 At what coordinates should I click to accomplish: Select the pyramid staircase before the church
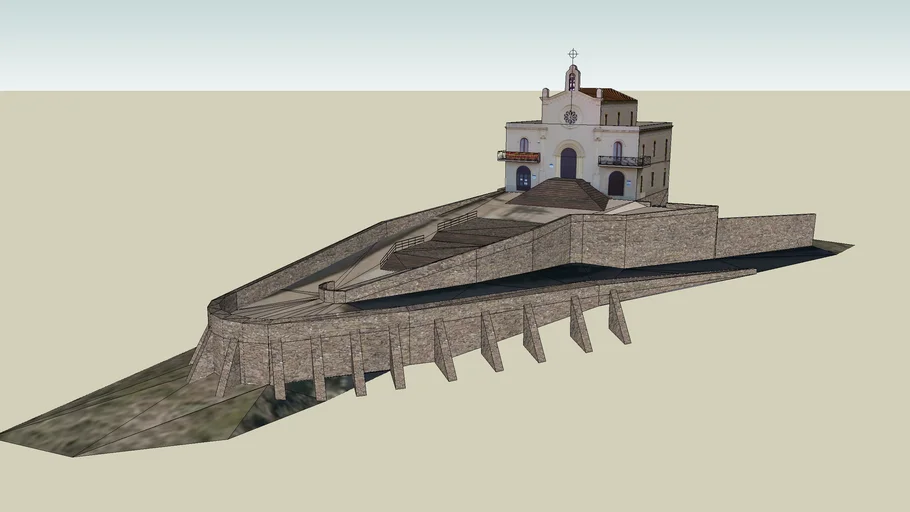[564, 194]
